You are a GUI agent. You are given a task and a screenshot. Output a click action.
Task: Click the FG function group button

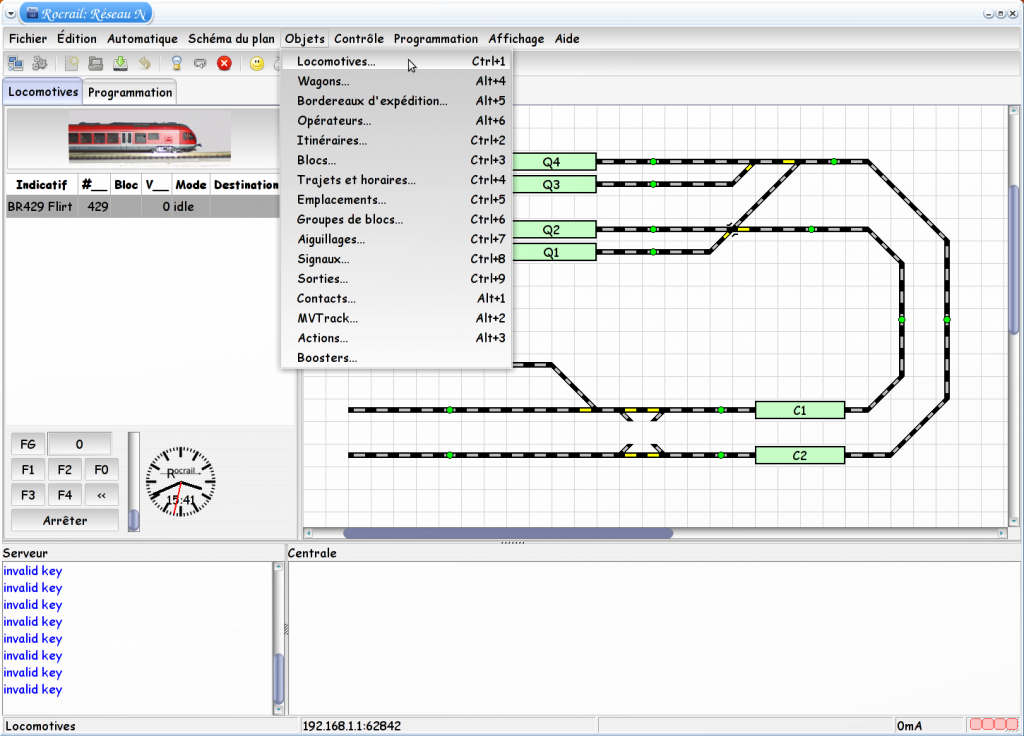pos(28,444)
